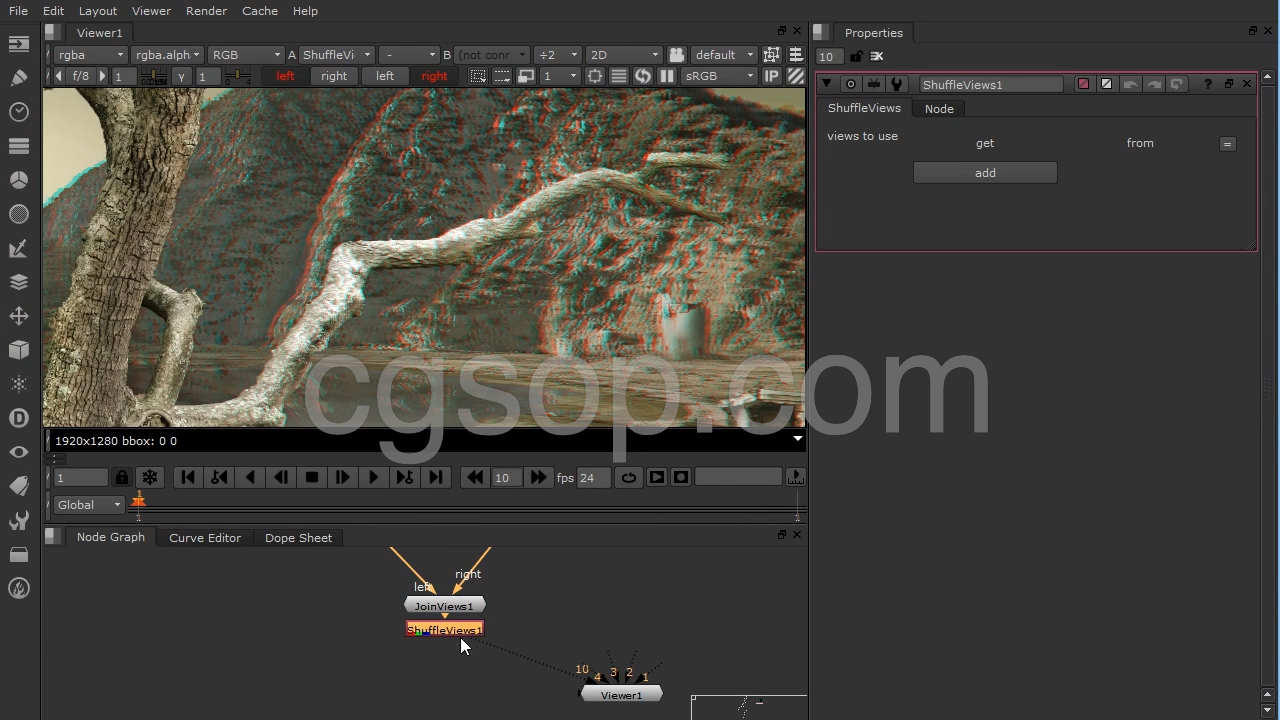
Task: Open the rgba layer dropdown
Action: [90, 55]
